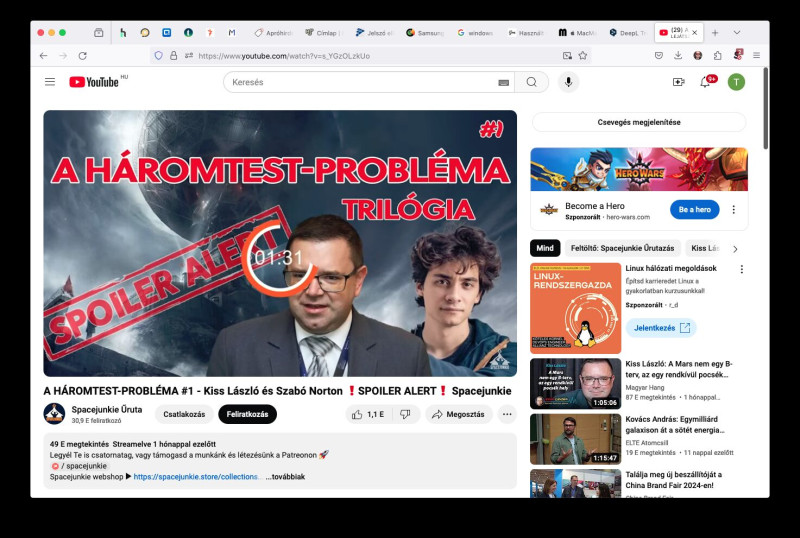Dislike the video with thumbs down
The height and width of the screenshot is (538, 800).
(405, 414)
